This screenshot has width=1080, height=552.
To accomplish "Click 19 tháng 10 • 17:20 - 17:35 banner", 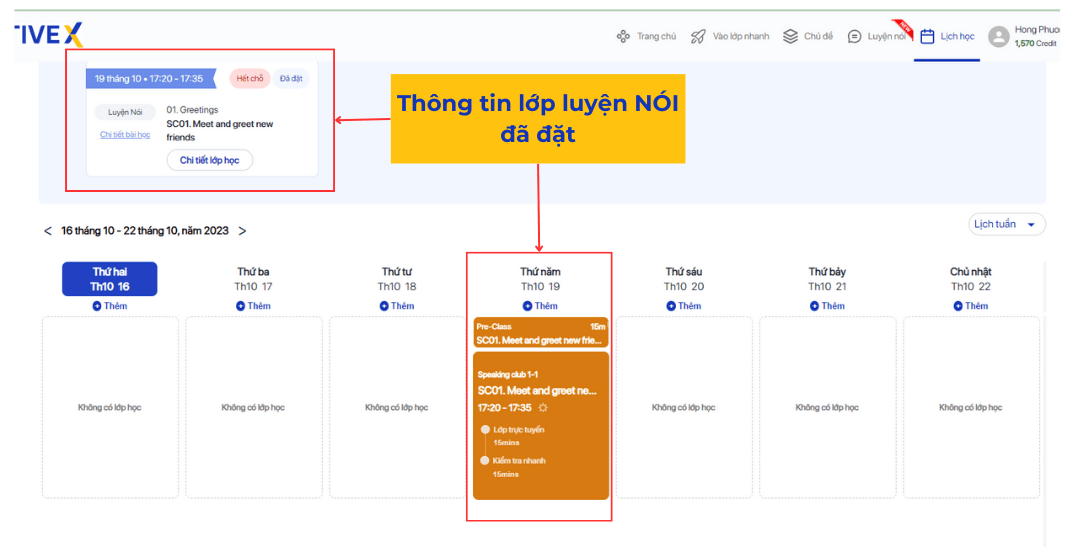I will (x=151, y=79).
